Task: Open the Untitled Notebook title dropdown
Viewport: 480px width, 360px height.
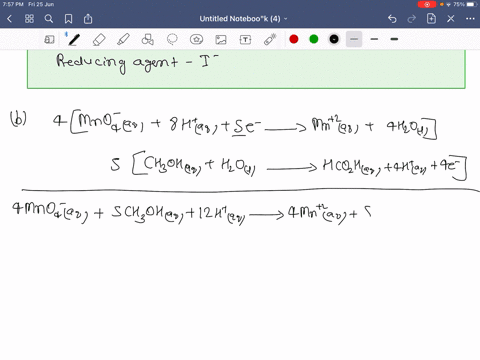Action: click(x=243, y=19)
